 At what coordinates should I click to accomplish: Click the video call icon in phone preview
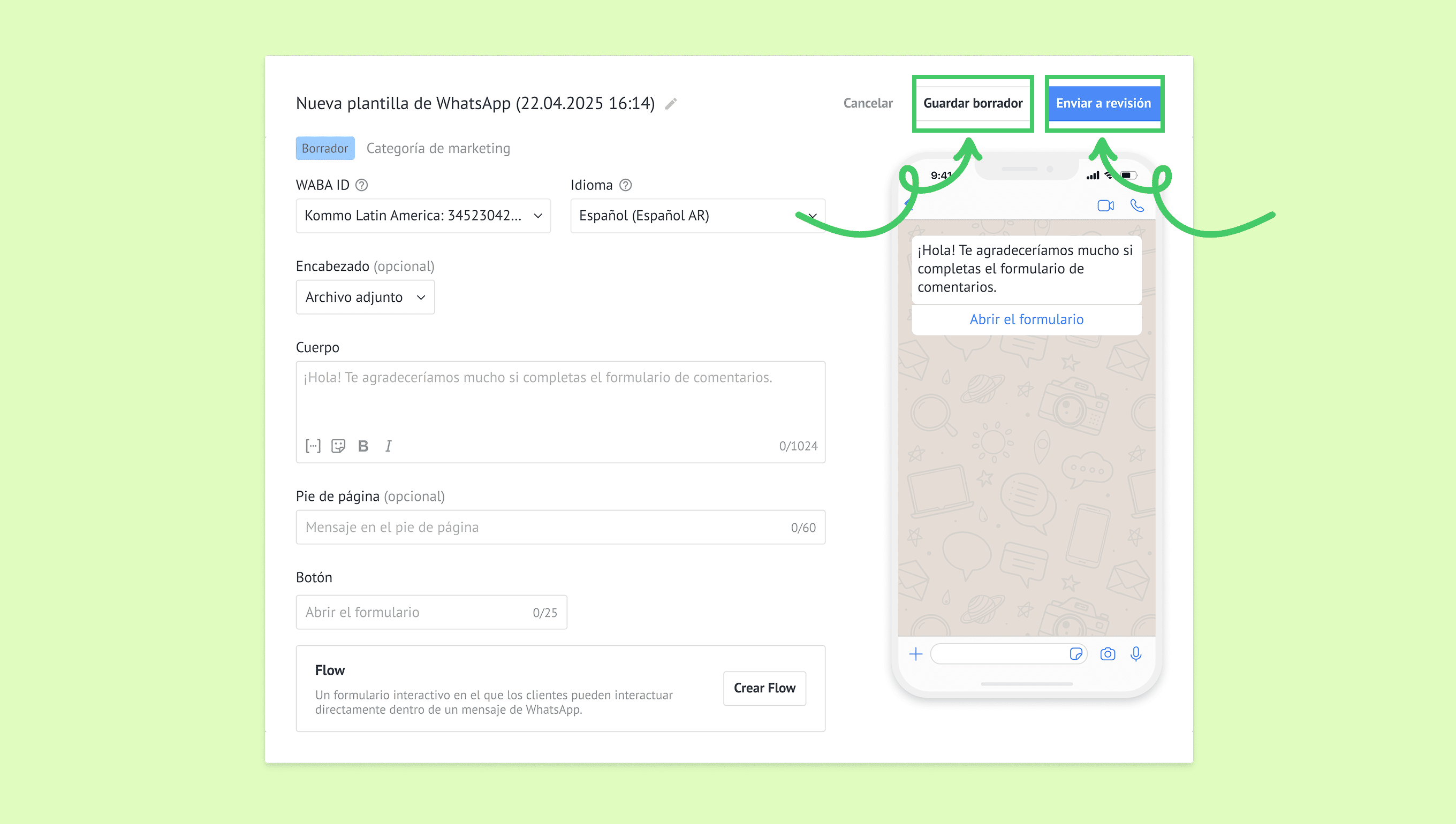point(1105,205)
